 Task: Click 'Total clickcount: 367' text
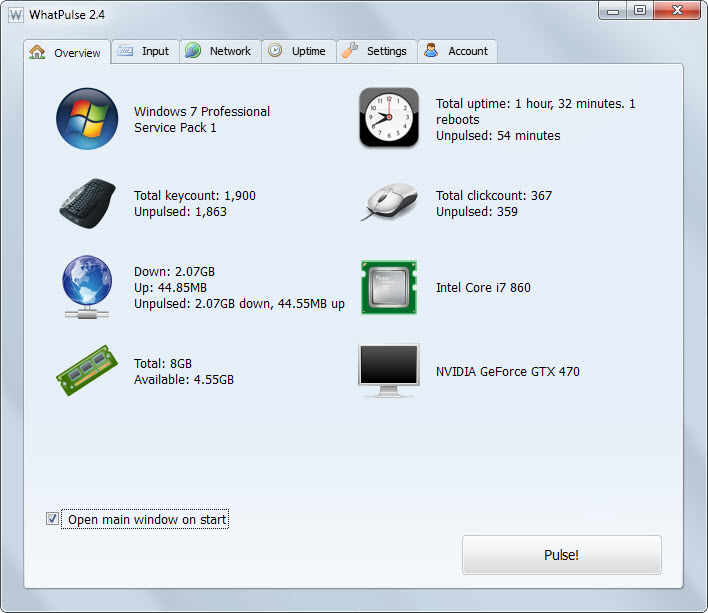(x=494, y=195)
